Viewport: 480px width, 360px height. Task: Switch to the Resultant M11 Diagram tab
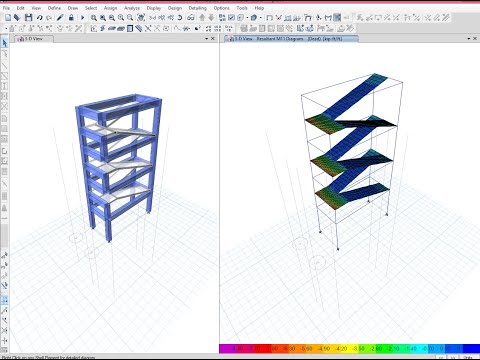tap(291, 39)
